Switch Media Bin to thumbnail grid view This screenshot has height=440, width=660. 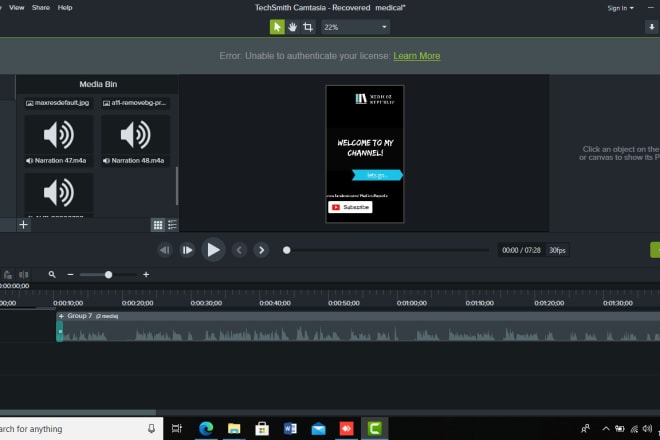(158, 225)
